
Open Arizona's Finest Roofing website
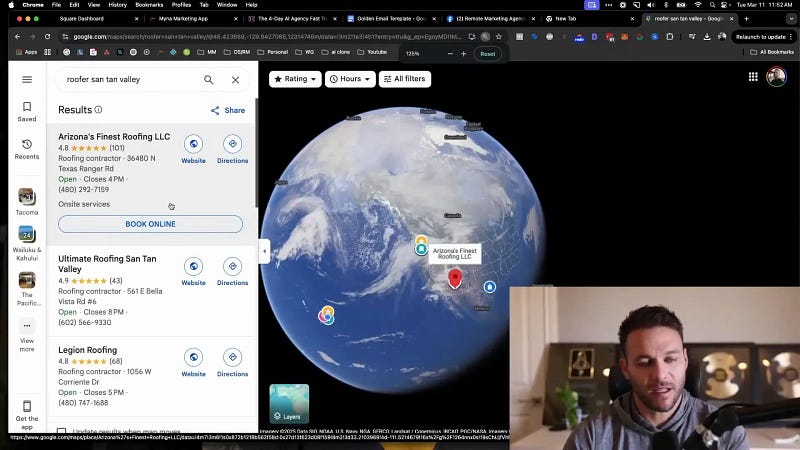click(x=193, y=149)
